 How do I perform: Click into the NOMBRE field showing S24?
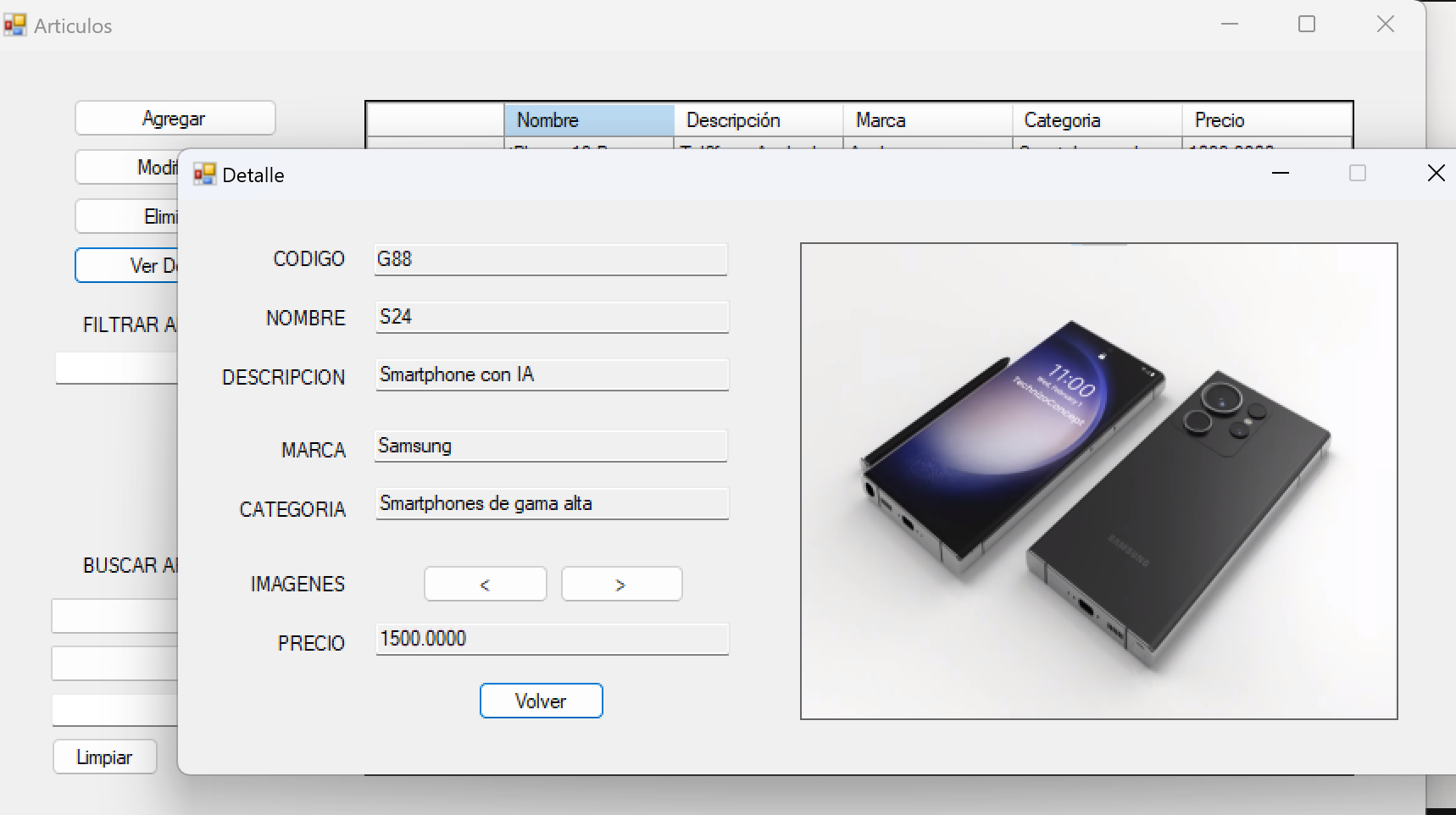click(551, 317)
